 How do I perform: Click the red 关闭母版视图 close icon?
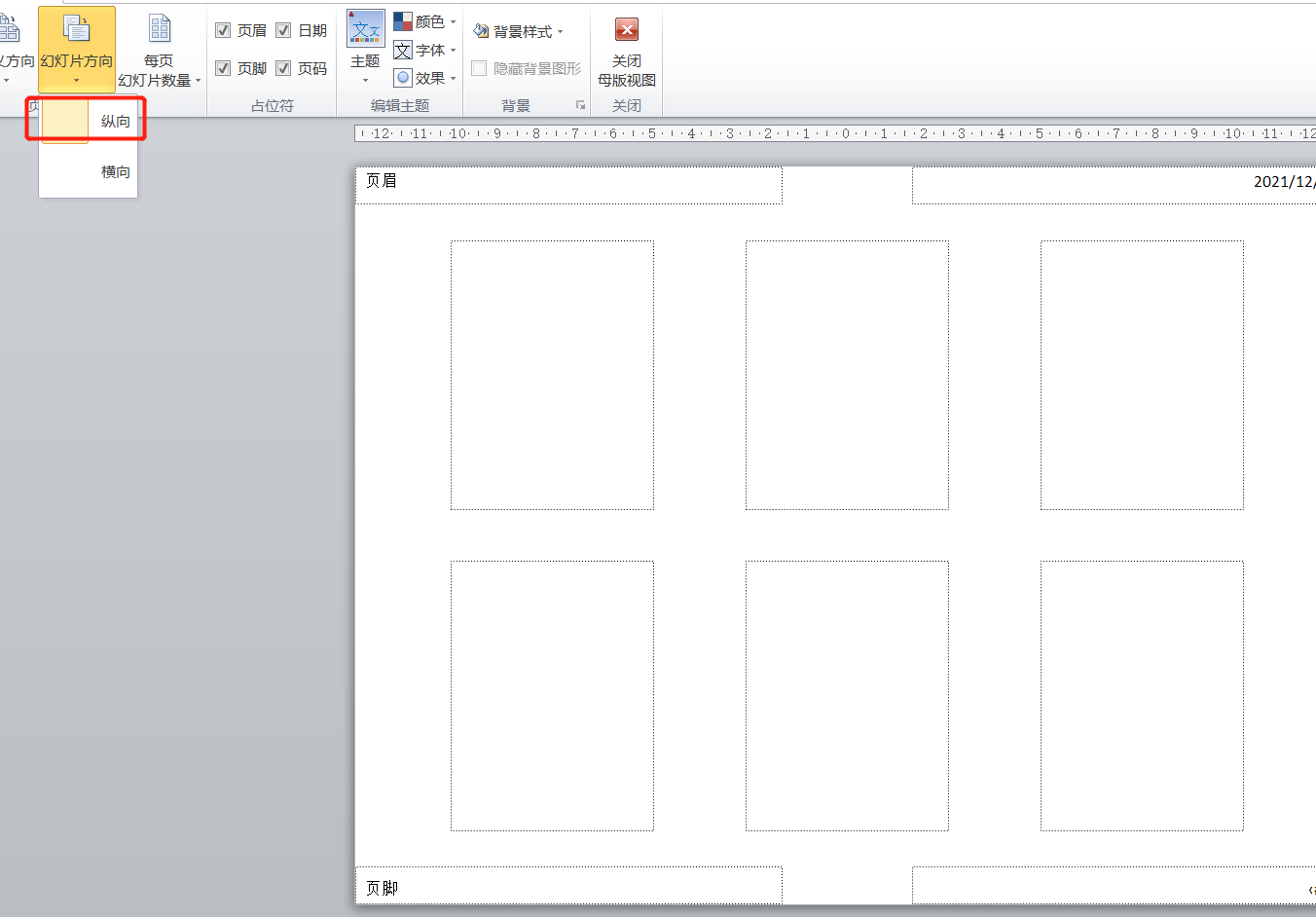pyautogui.click(x=627, y=29)
